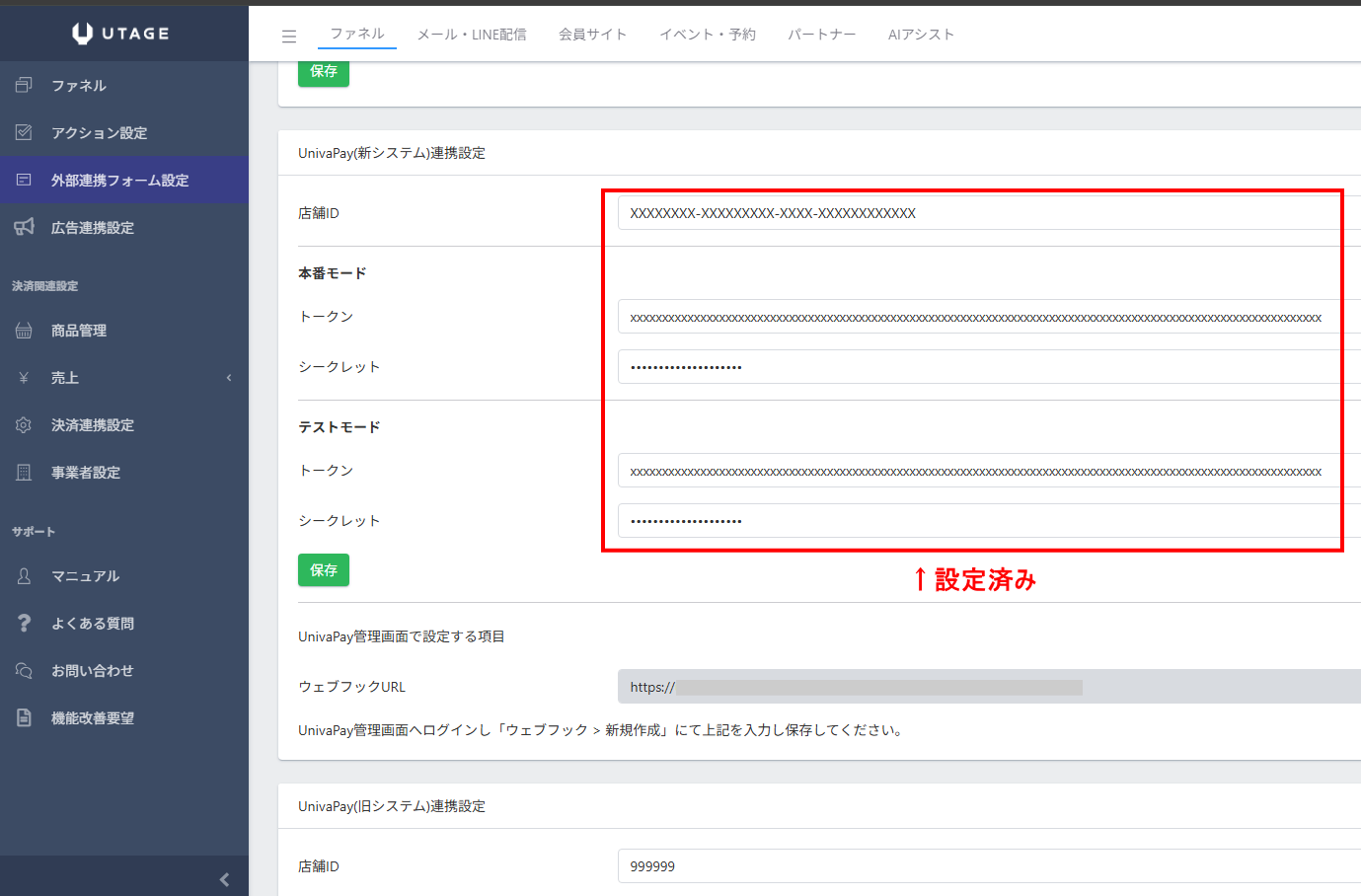Viewport: 1361px width, 896px height.
Task: Click the 商品管理 basket icon
Action: [x=25, y=331]
